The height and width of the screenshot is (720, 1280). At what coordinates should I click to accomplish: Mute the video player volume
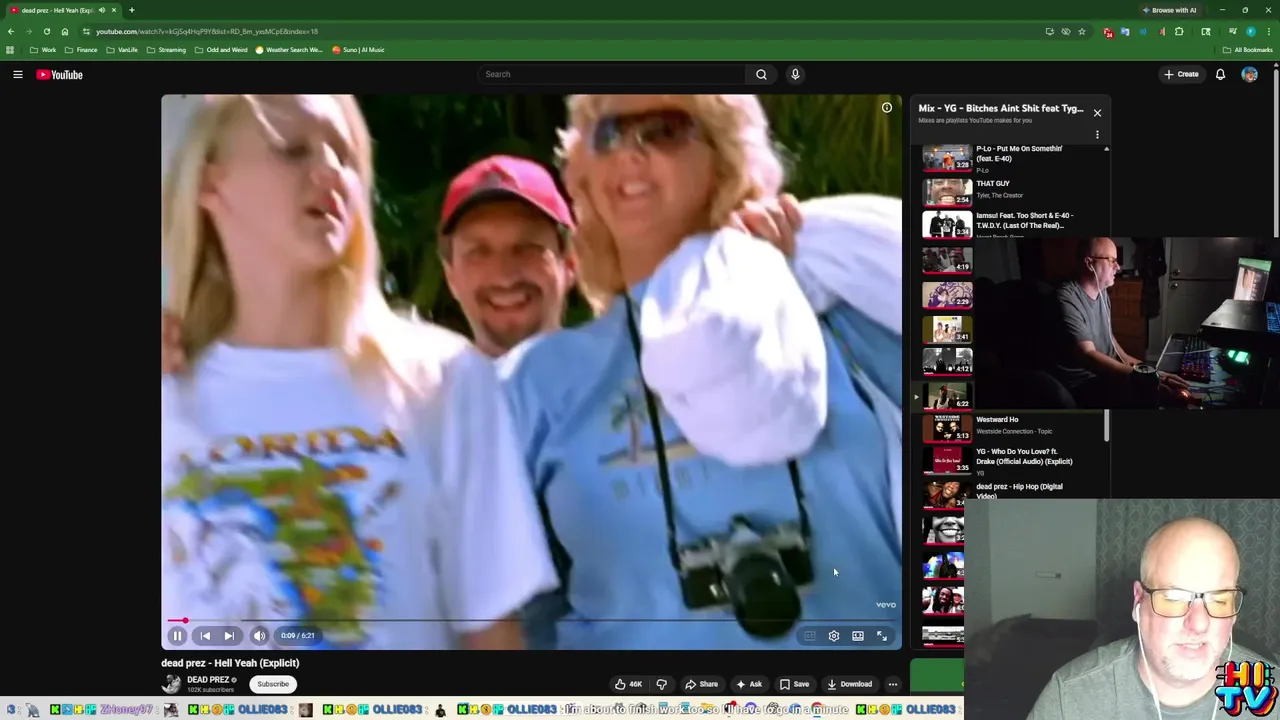coord(259,636)
